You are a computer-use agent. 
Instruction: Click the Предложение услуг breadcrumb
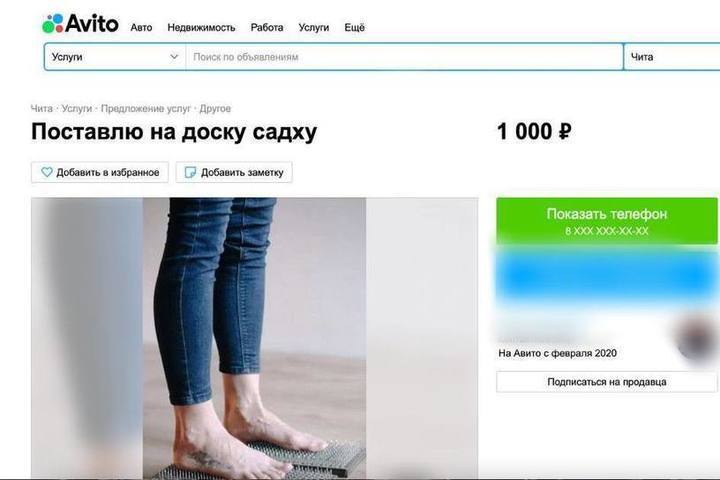[x=146, y=109]
